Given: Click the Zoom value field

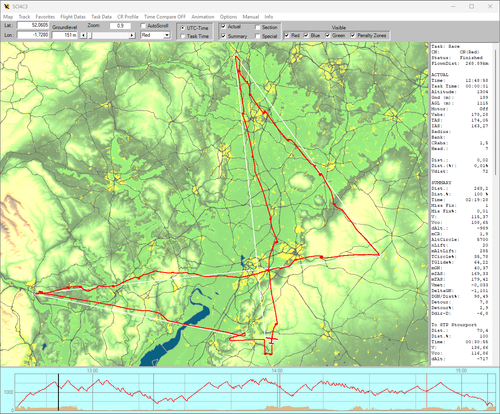Looking at the screenshot, I should point(120,26).
